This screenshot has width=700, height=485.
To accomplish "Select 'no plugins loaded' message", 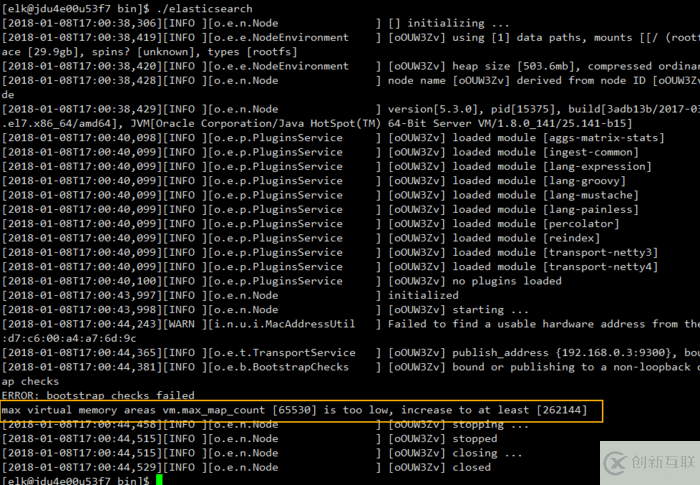I will pos(507,281).
